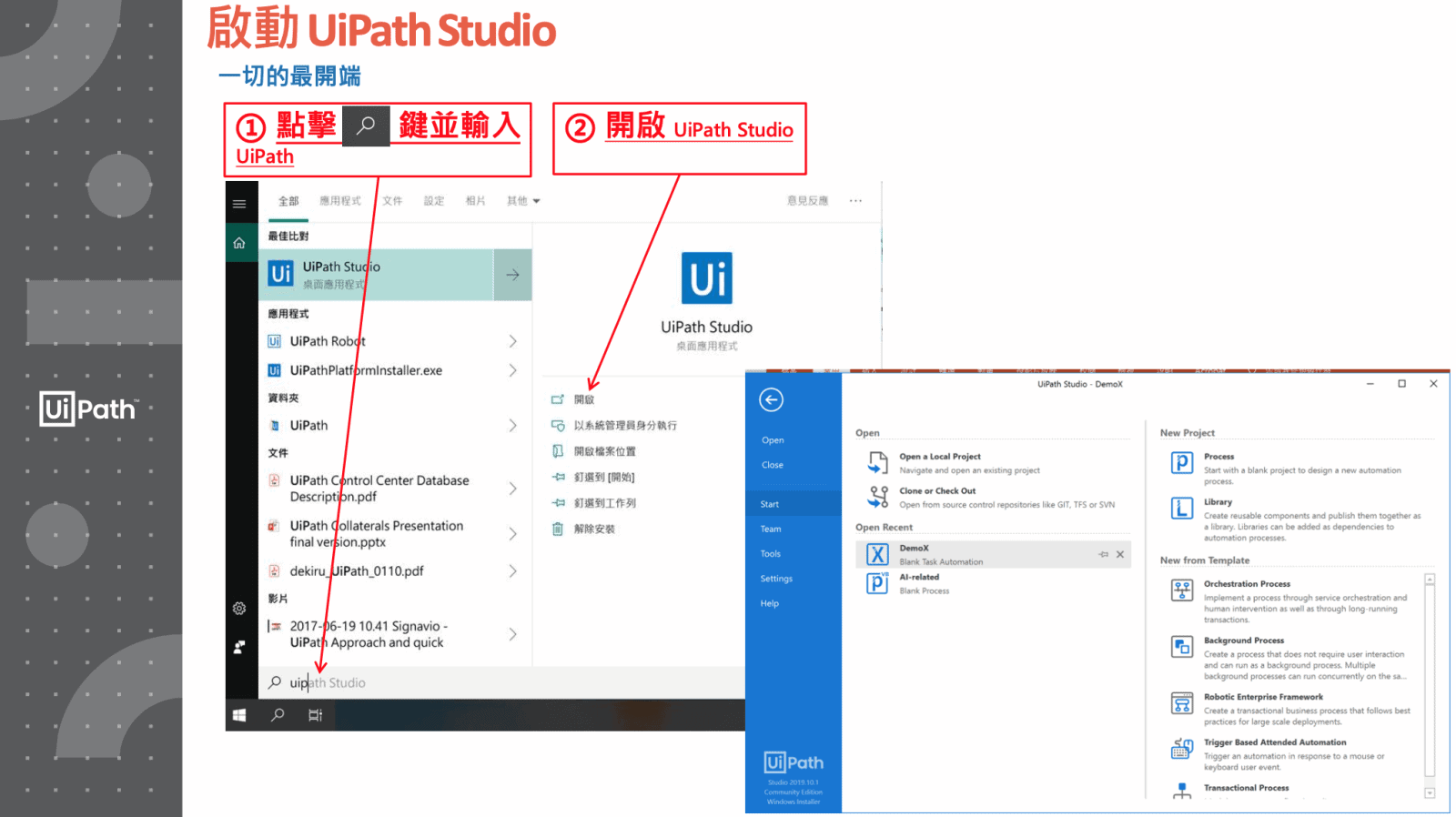Image resolution: width=1456 pixels, height=817 pixels.
Task: Open the 其他 filter dropdown
Action: point(523,201)
